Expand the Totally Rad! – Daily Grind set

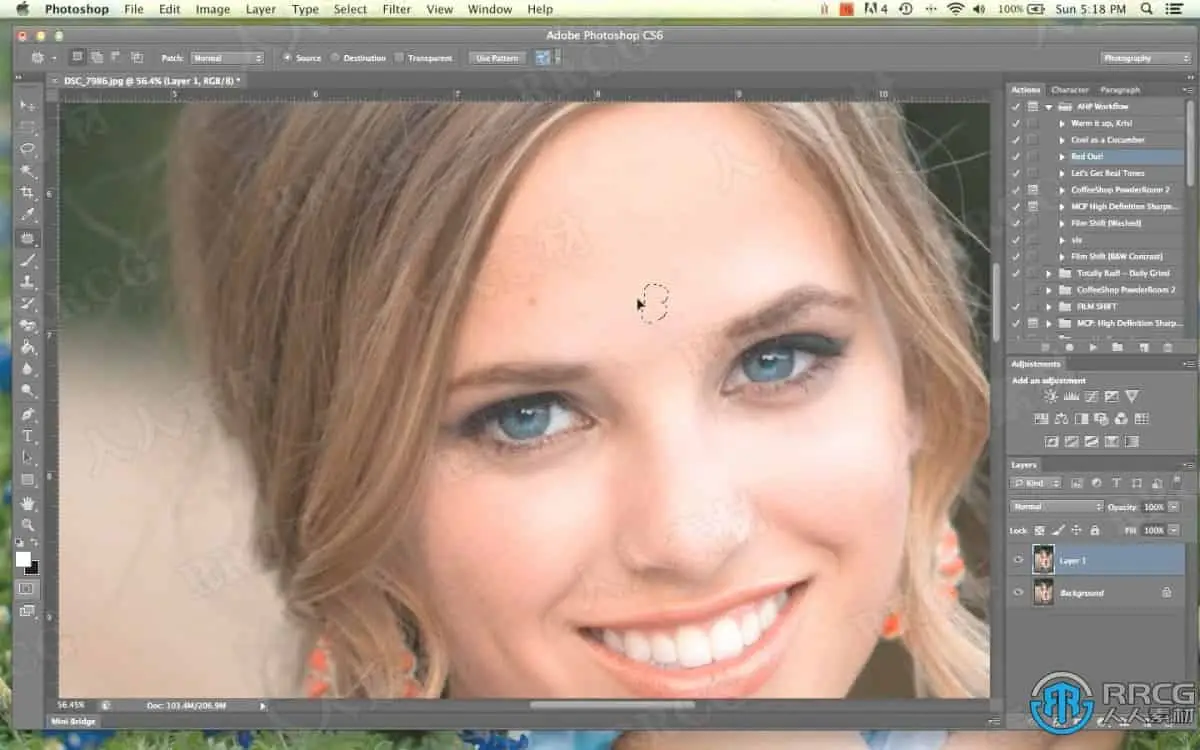pyautogui.click(x=1049, y=273)
